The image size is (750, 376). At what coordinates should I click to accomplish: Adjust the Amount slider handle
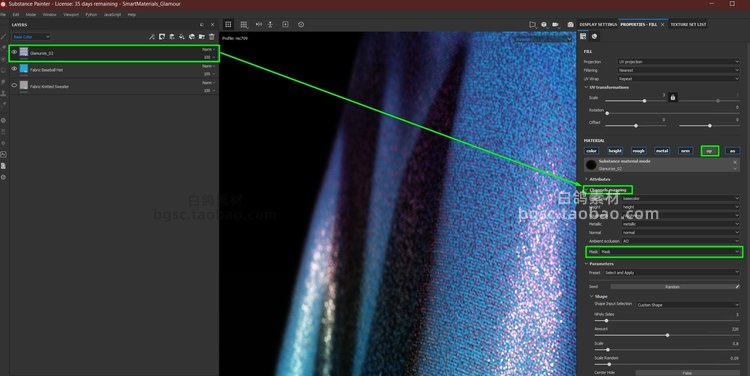[667, 335]
